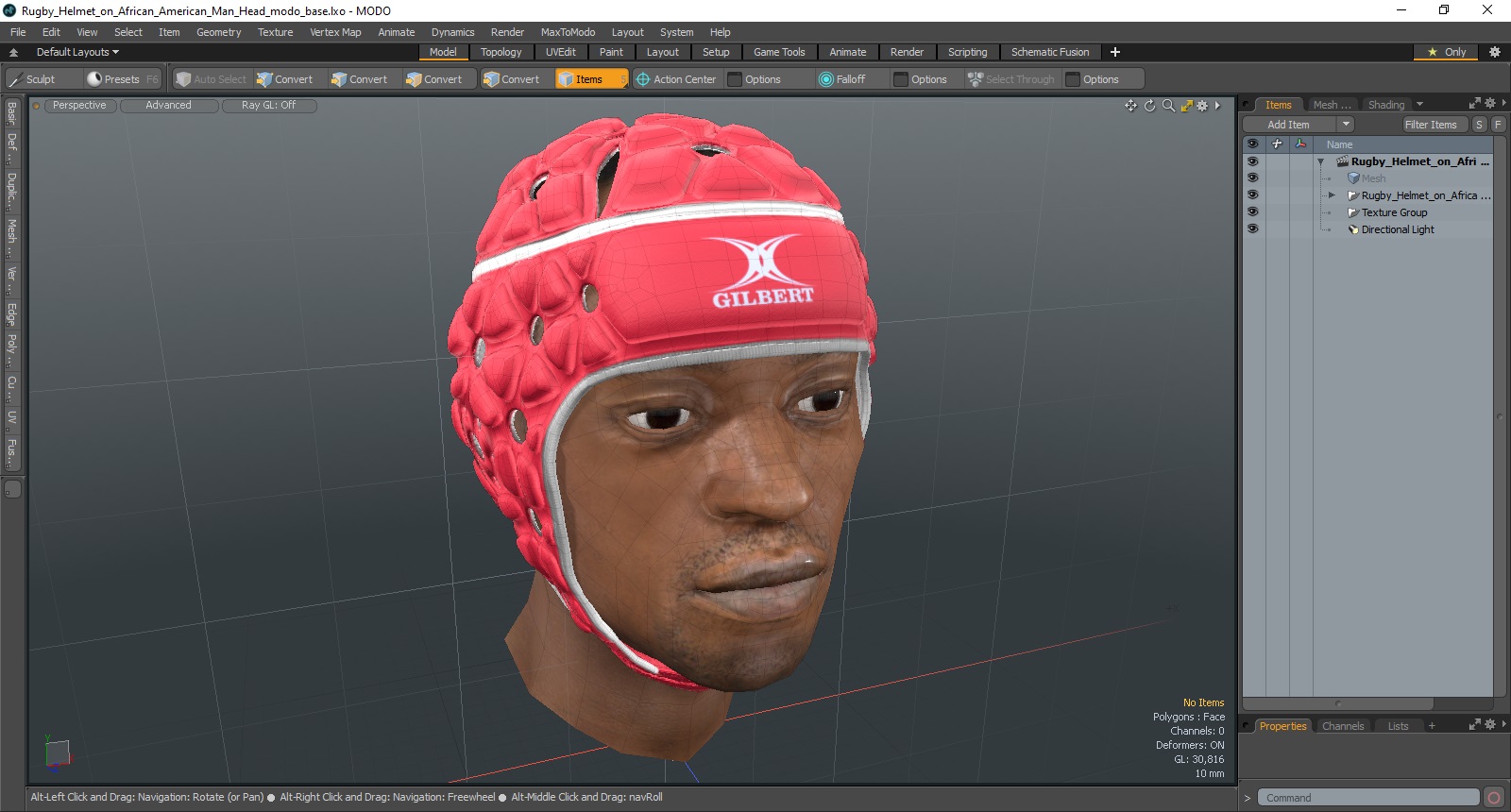Expand the Items panel to full size
This screenshot has height=812, width=1511.
point(1475,104)
